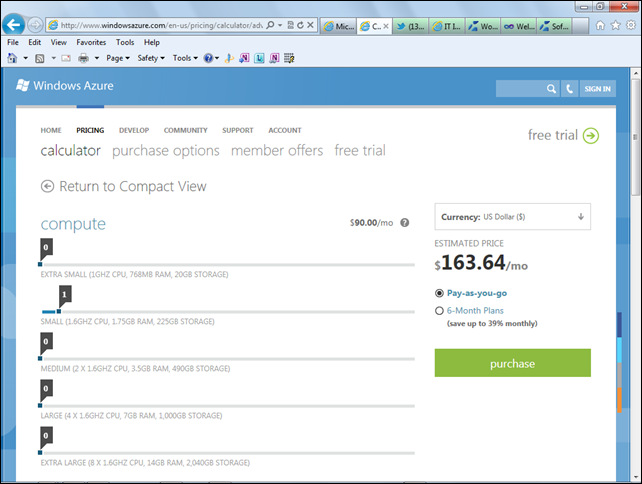This screenshot has width=642, height=484.
Task: Click the site search magnifier icon
Action: tap(551, 89)
